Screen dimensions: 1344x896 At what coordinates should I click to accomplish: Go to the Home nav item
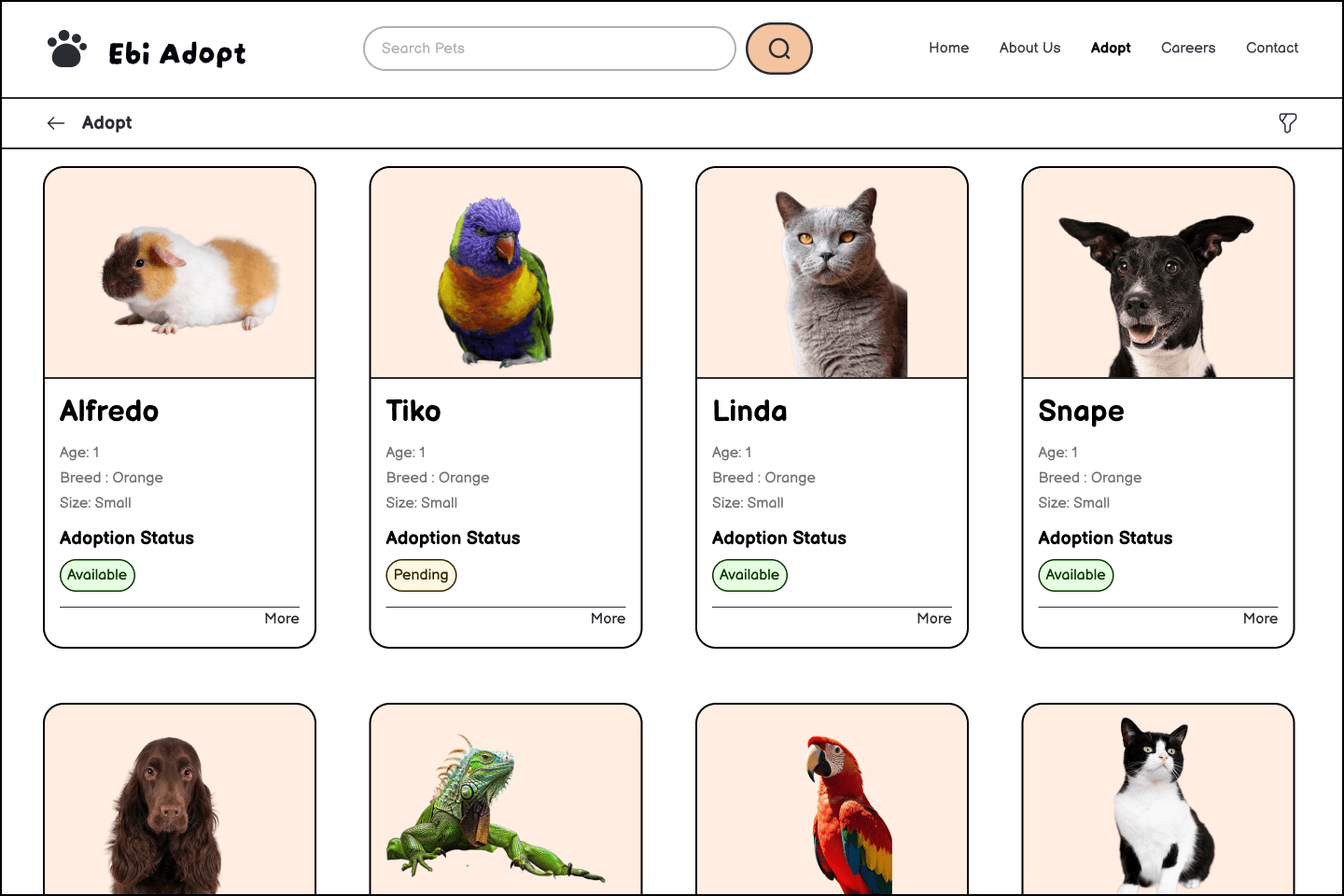pyautogui.click(x=949, y=48)
